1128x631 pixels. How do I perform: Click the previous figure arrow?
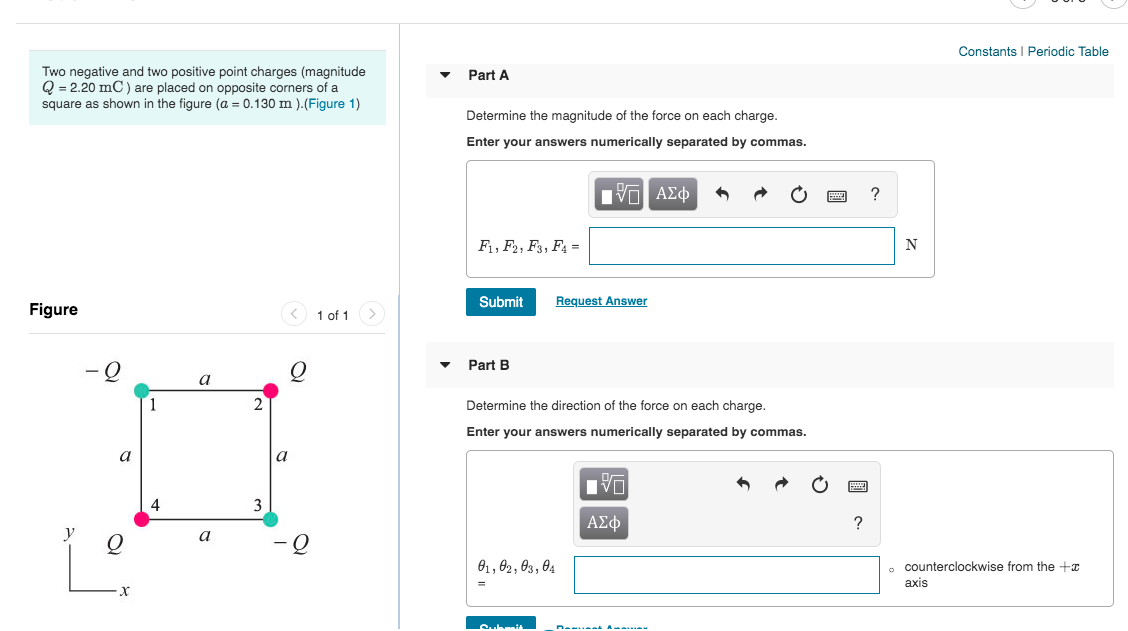coord(293,313)
